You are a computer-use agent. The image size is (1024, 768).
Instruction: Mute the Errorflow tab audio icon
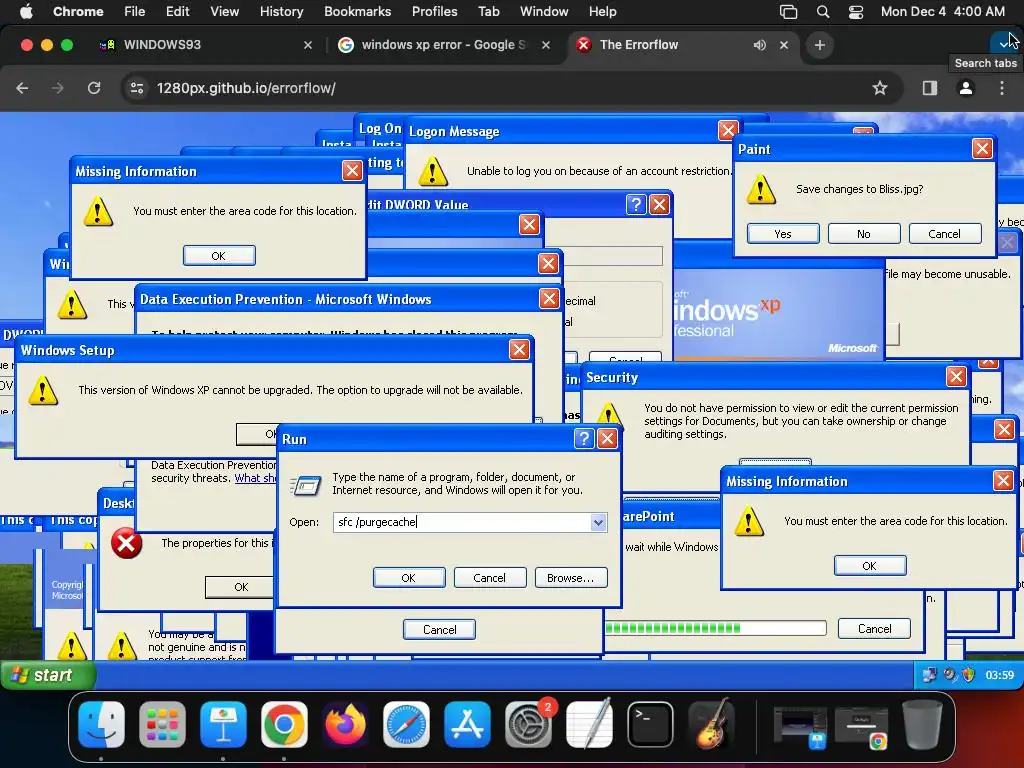point(760,45)
